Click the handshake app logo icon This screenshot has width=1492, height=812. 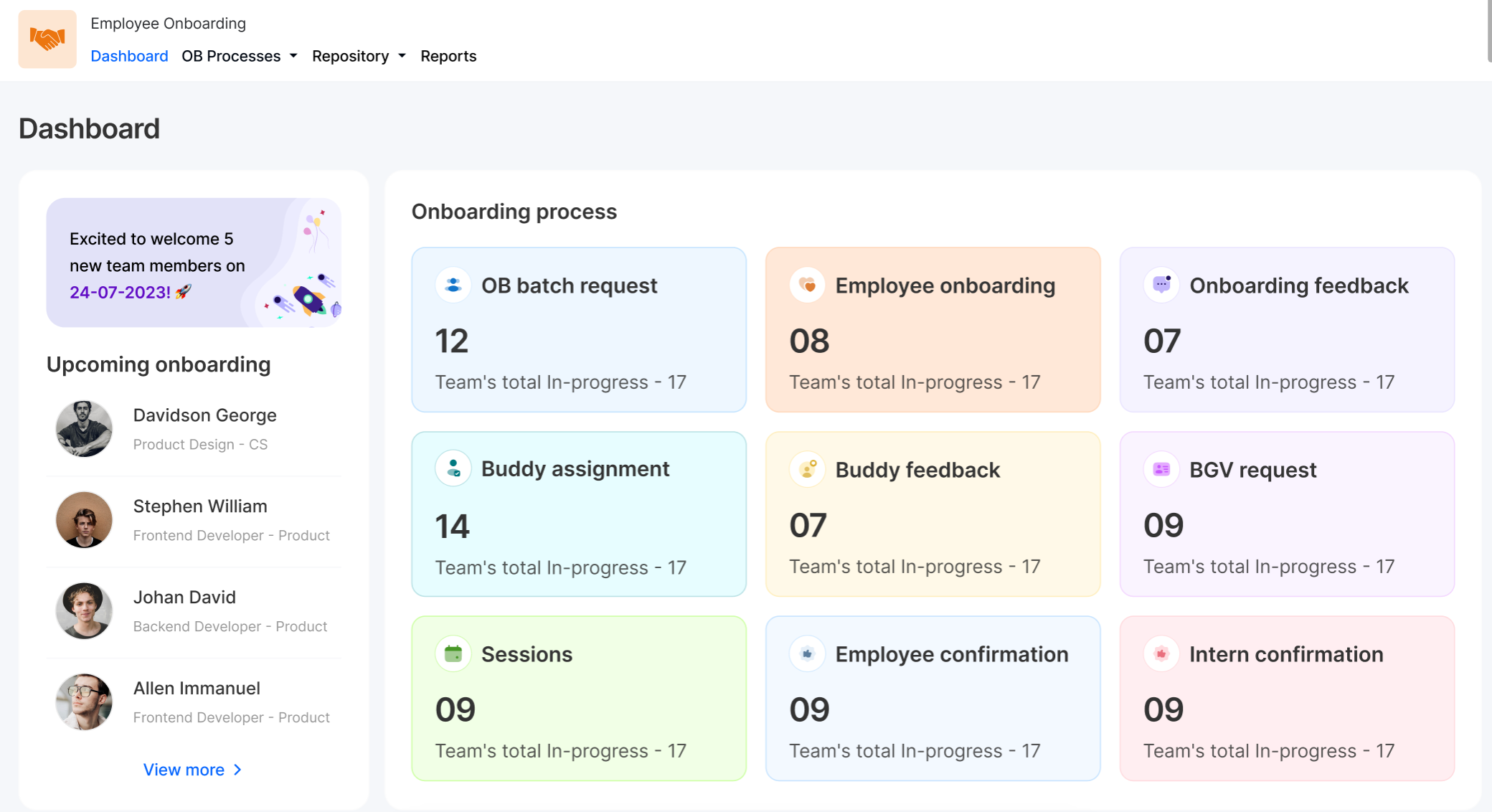pos(47,39)
